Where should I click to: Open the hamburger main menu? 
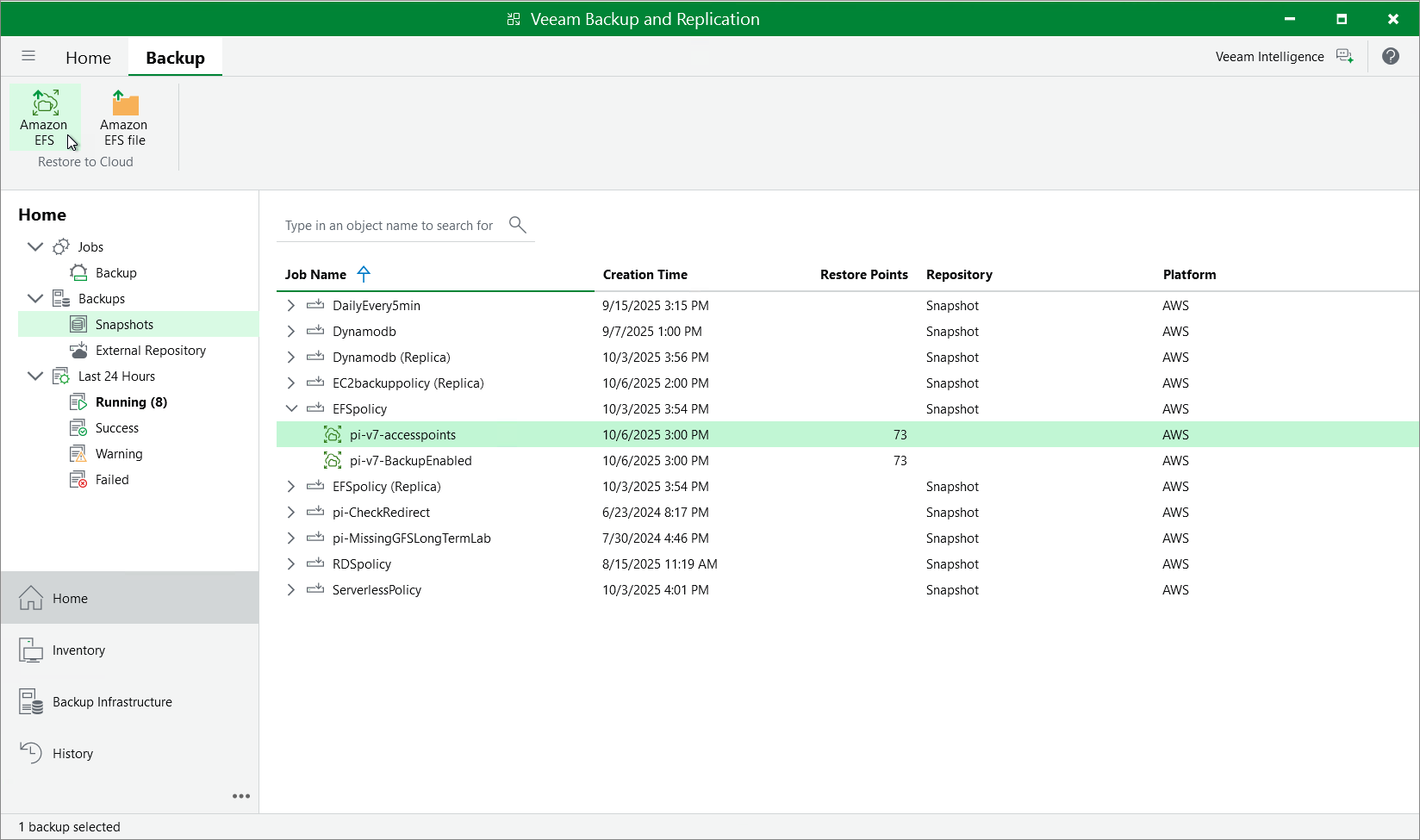(x=28, y=56)
